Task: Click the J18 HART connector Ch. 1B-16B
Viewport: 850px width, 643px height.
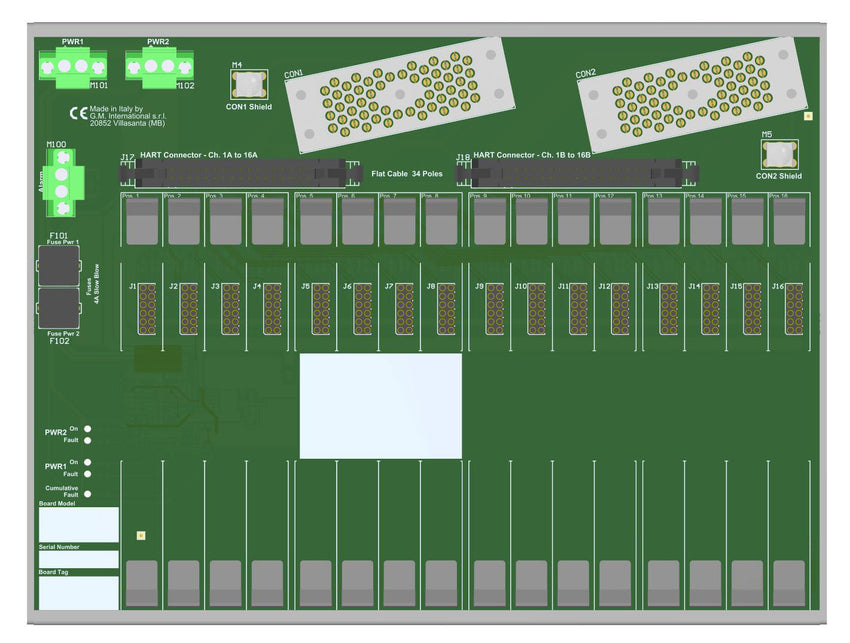Action: [577, 173]
